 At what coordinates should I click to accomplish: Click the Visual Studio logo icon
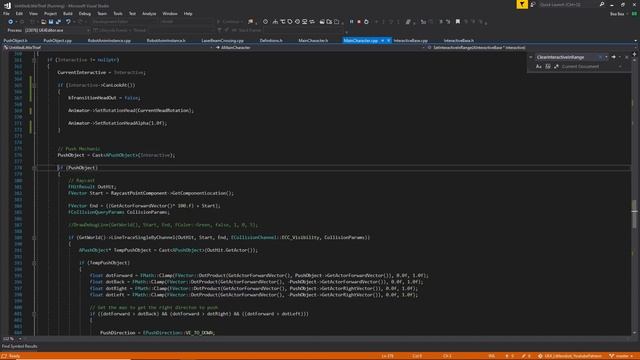tap(7, 5)
